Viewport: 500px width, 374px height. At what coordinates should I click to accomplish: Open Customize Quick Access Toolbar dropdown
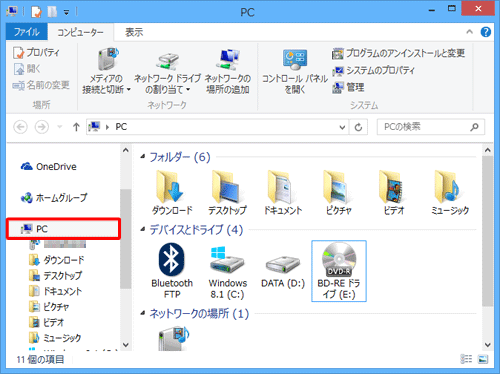67,13
